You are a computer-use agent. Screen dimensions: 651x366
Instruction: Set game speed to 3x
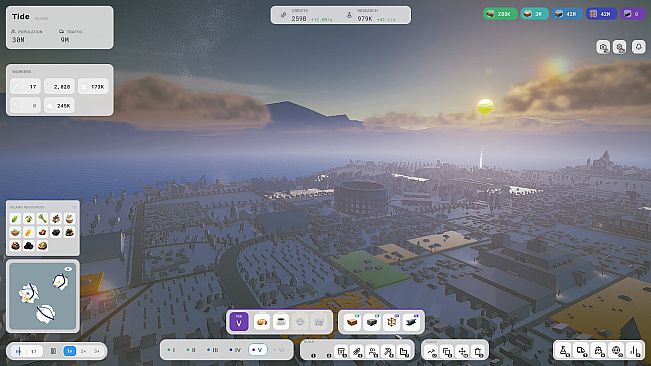tap(96, 351)
